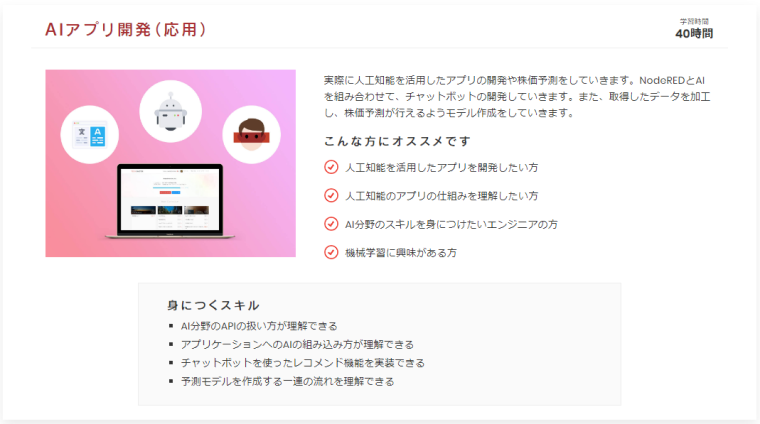Click the text 機械学習に興味がある方
This screenshot has width=760, height=424.
click(401, 253)
